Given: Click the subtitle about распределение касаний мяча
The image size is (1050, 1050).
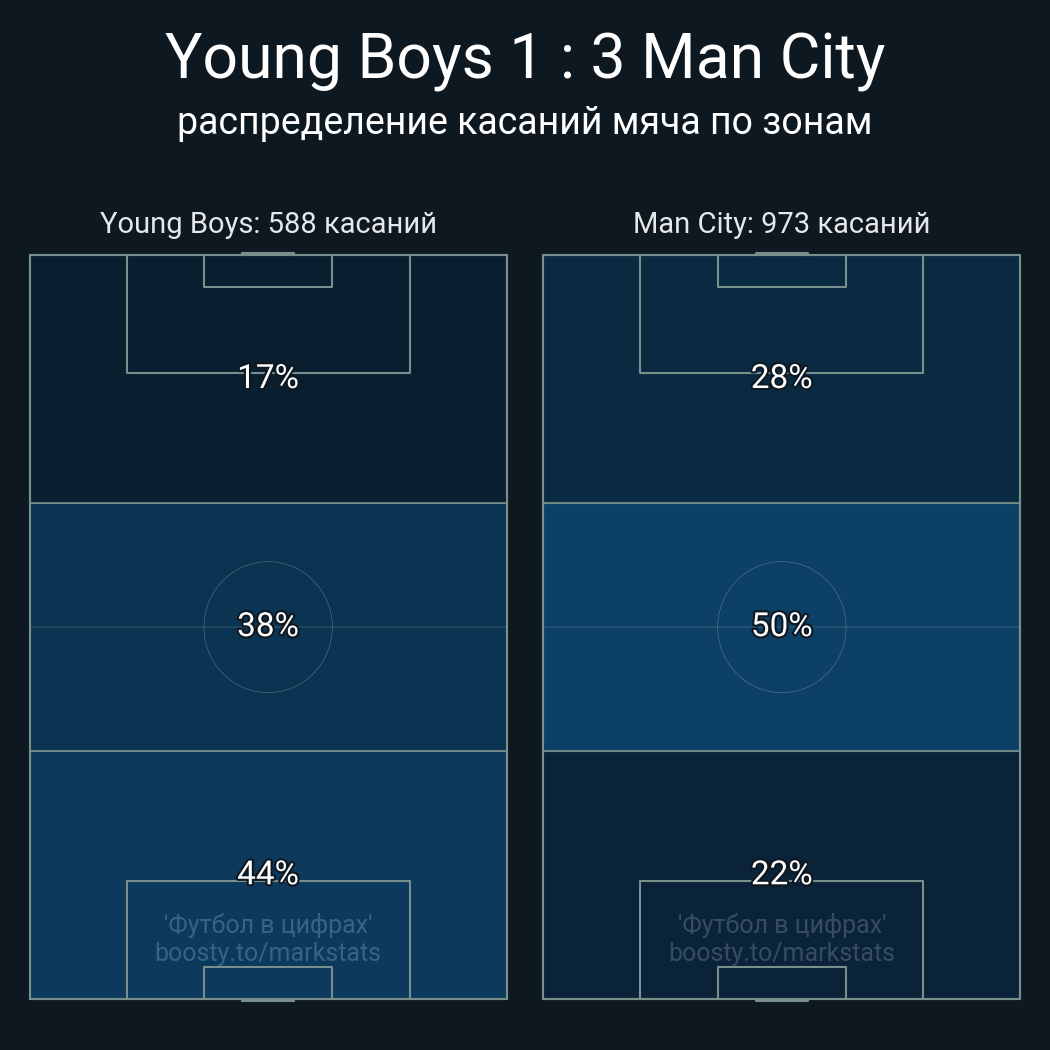Looking at the screenshot, I should pyautogui.click(x=525, y=122).
